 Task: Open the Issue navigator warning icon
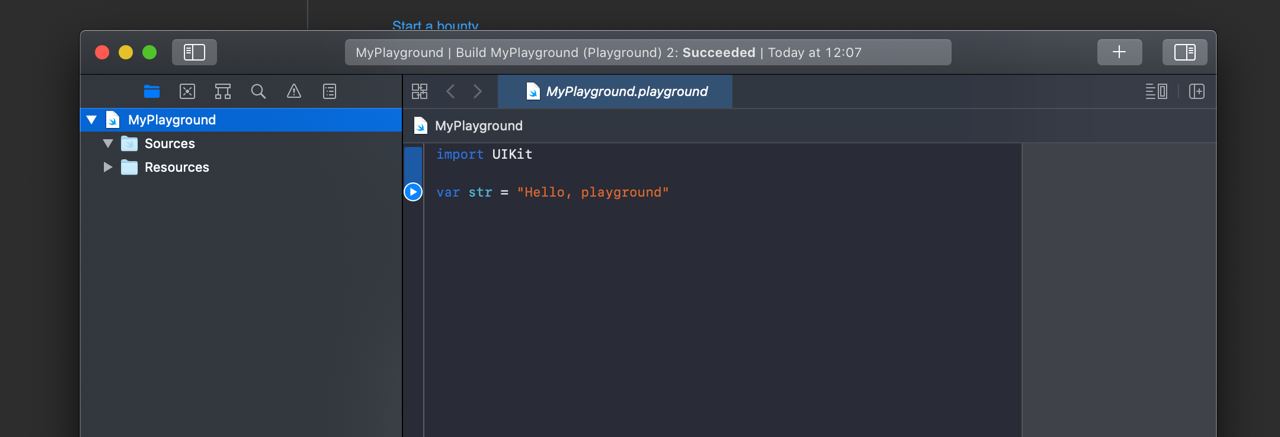pos(294,91)
